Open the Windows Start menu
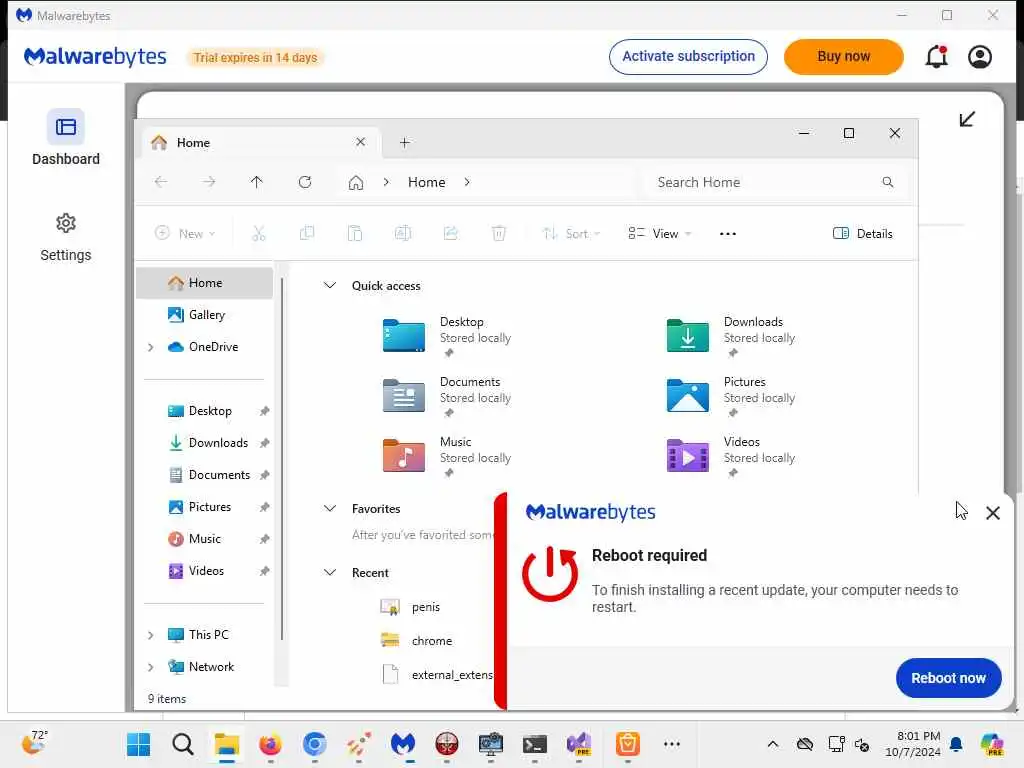This screenshot has width=1024, height=768. coord(138,744)
